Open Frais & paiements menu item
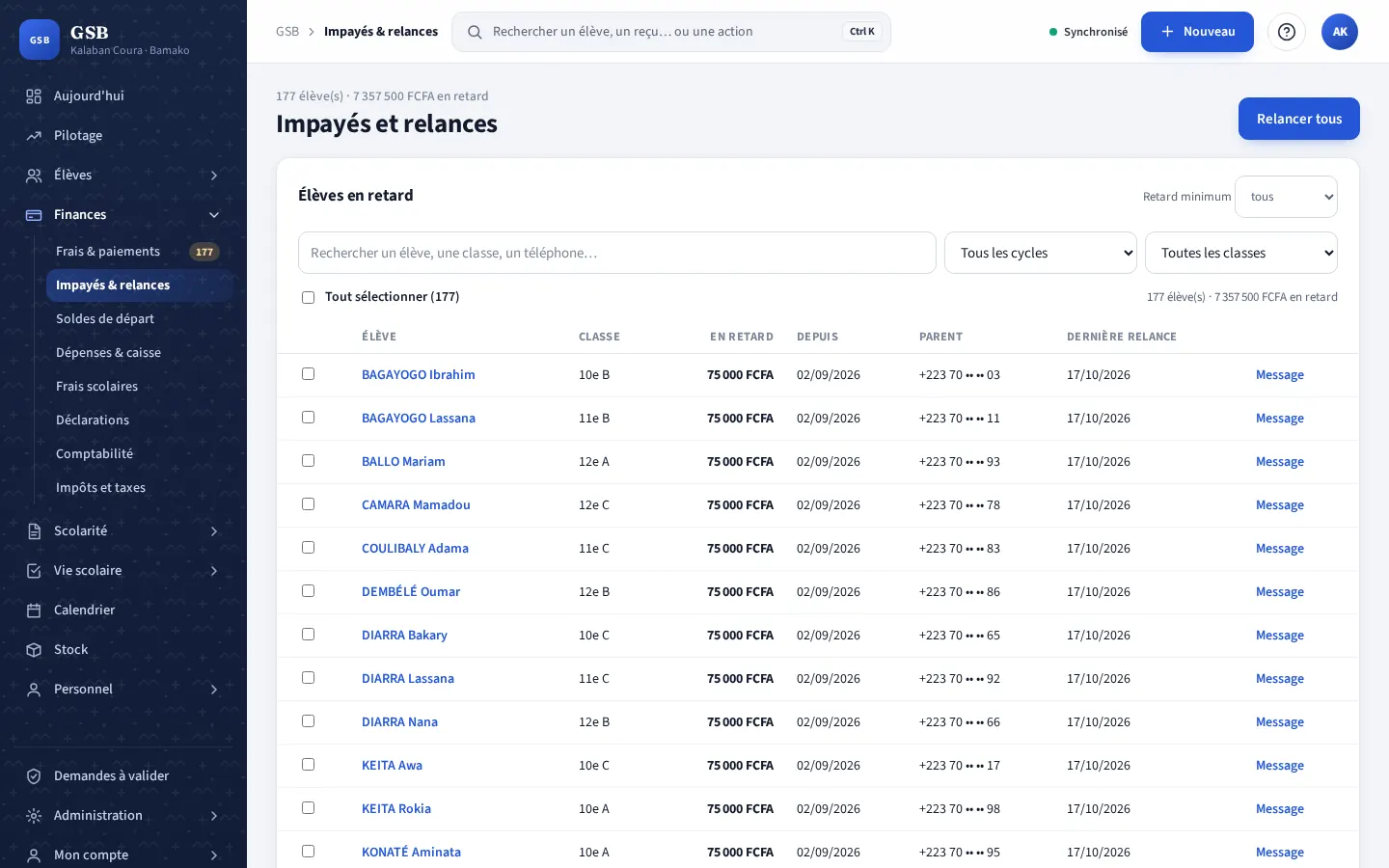Image resolution: width=1389 pixels, height=868 pixels. tap(139, 252)
